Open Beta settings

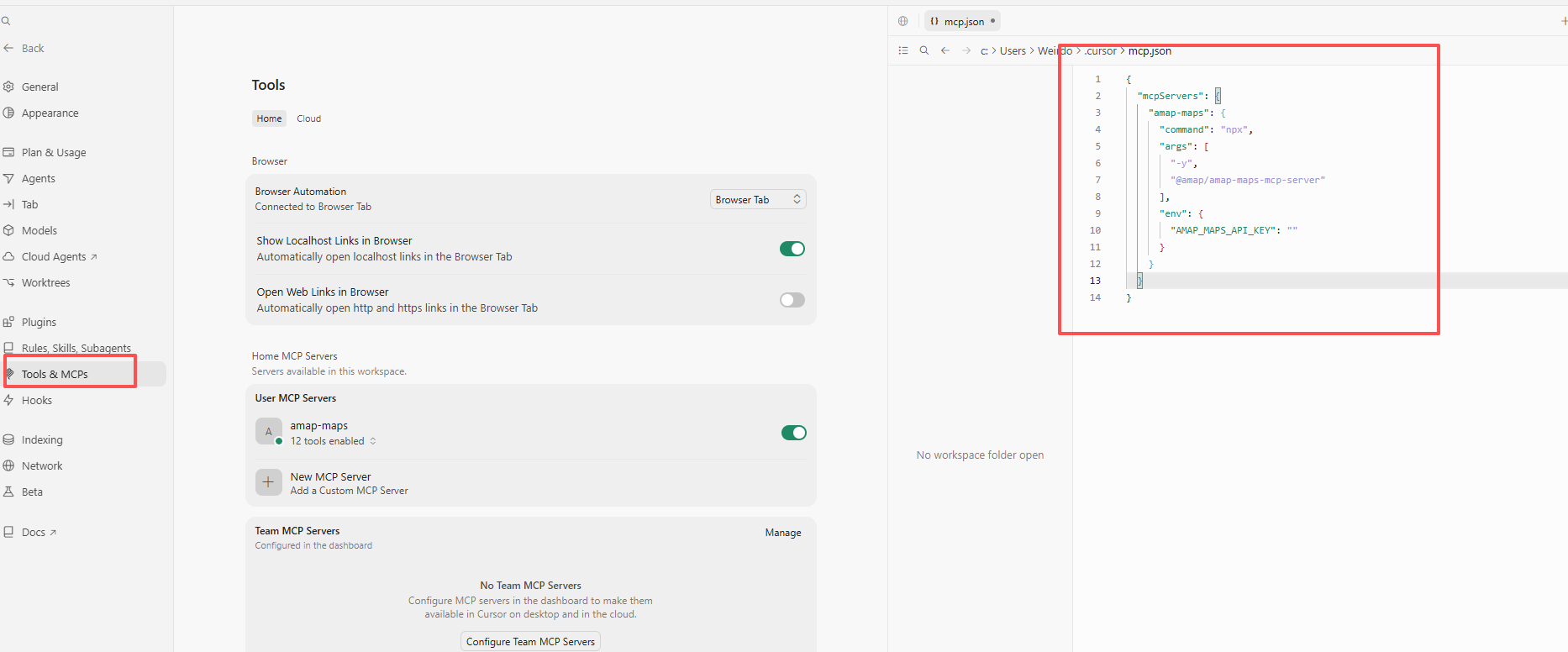point(32,492)
